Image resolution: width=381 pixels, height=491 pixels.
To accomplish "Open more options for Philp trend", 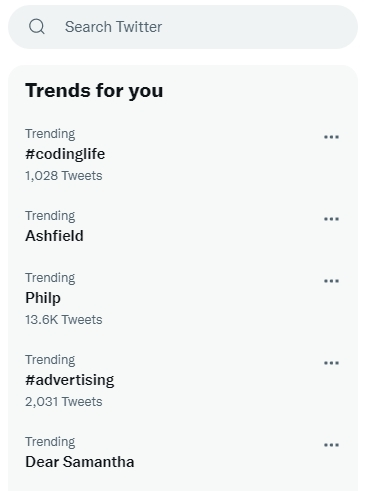I will pos(331,281).
